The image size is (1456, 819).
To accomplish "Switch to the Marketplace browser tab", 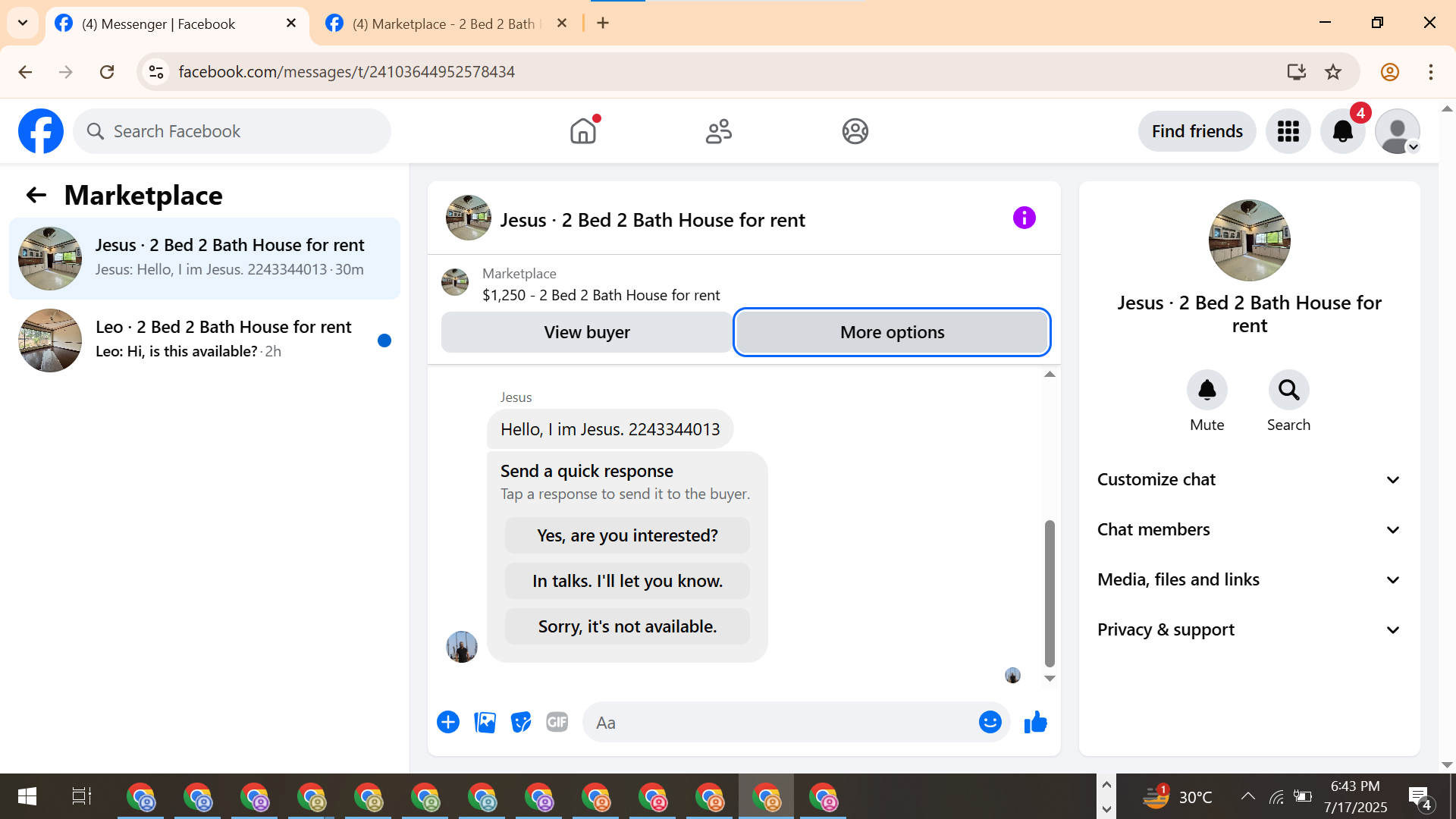I will click(444, 24).
